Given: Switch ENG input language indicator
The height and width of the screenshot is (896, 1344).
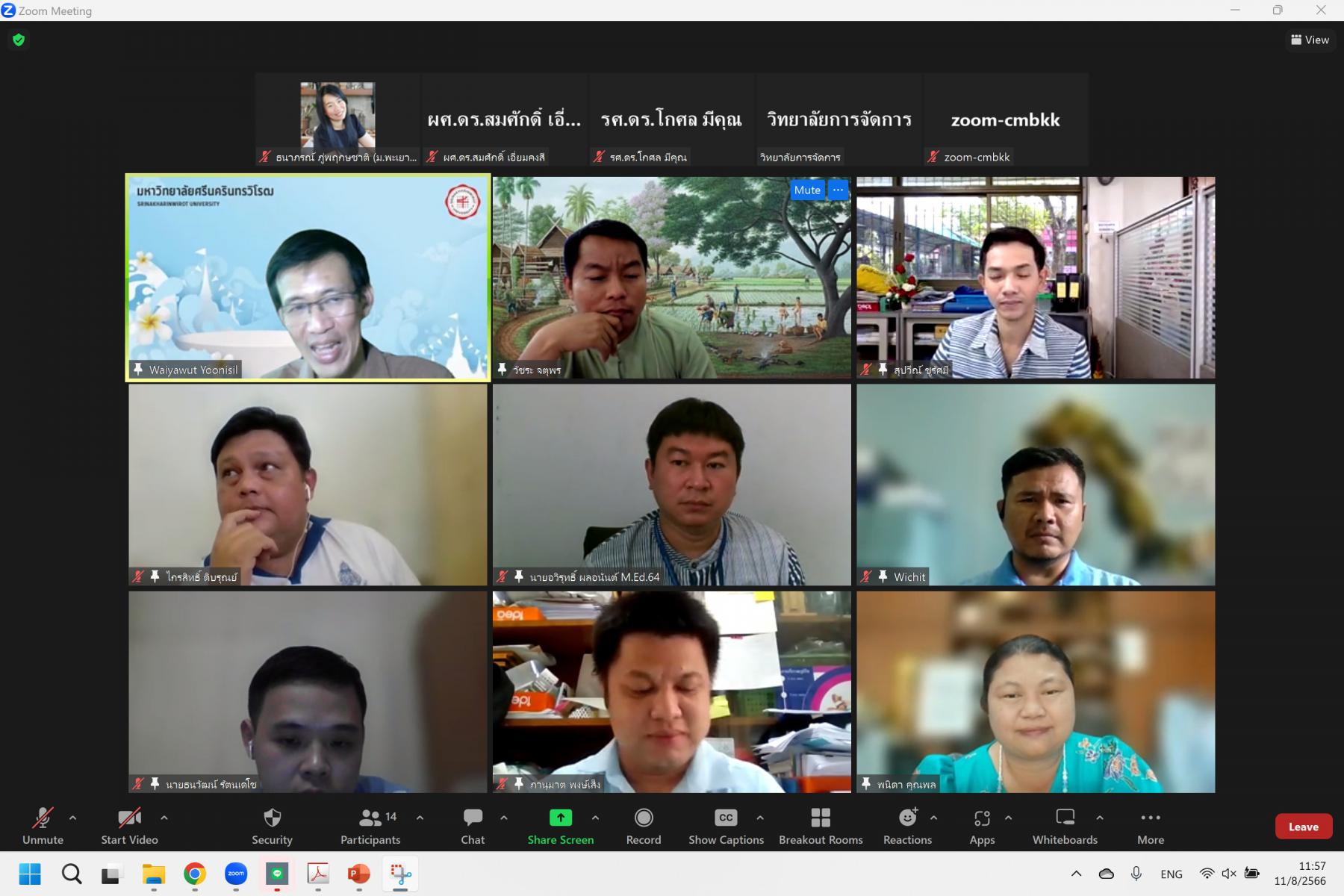Looking at the screenshot, I should pos(1172,874).
